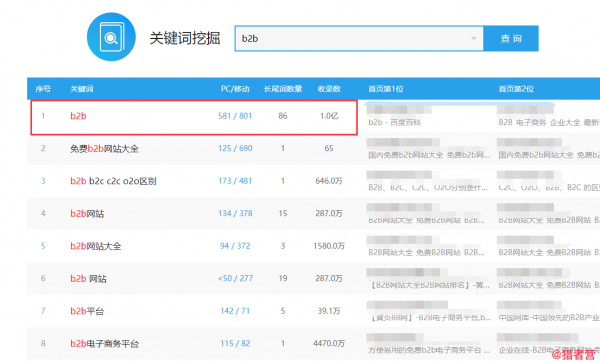Click the 1580.0万 indexed count
The width and height of the screenshot is (600, 363).
coord(329,246)
